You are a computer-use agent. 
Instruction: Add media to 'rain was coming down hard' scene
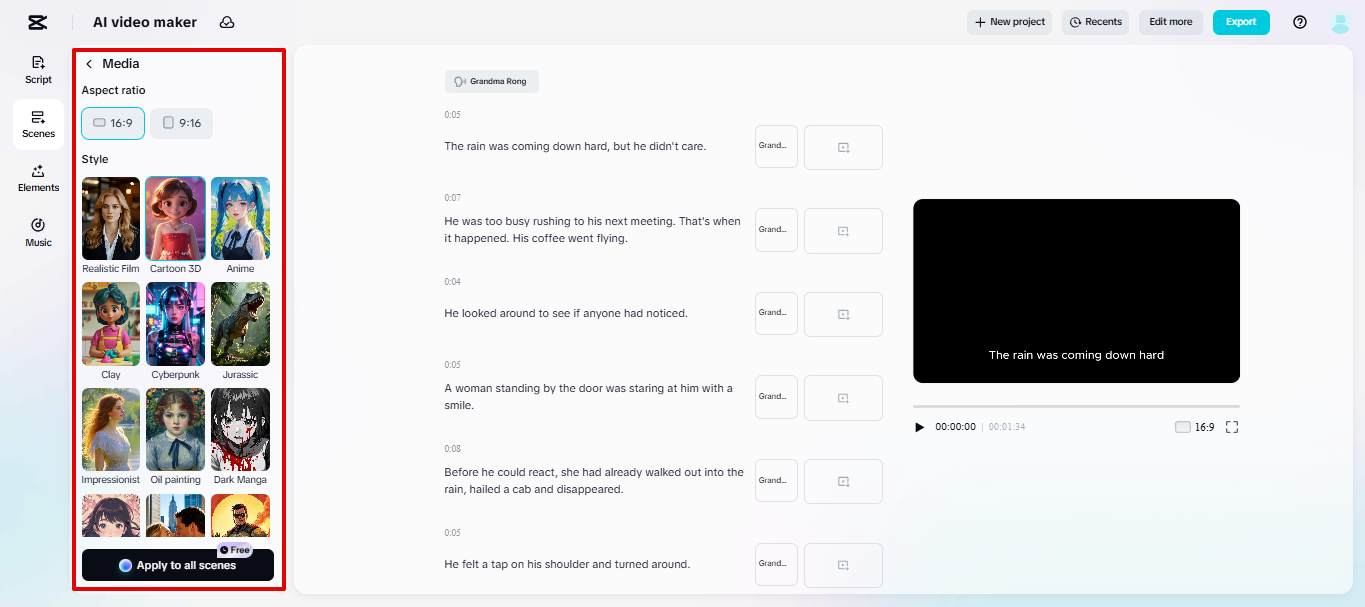pyautogui.click(x=843, y=147)
